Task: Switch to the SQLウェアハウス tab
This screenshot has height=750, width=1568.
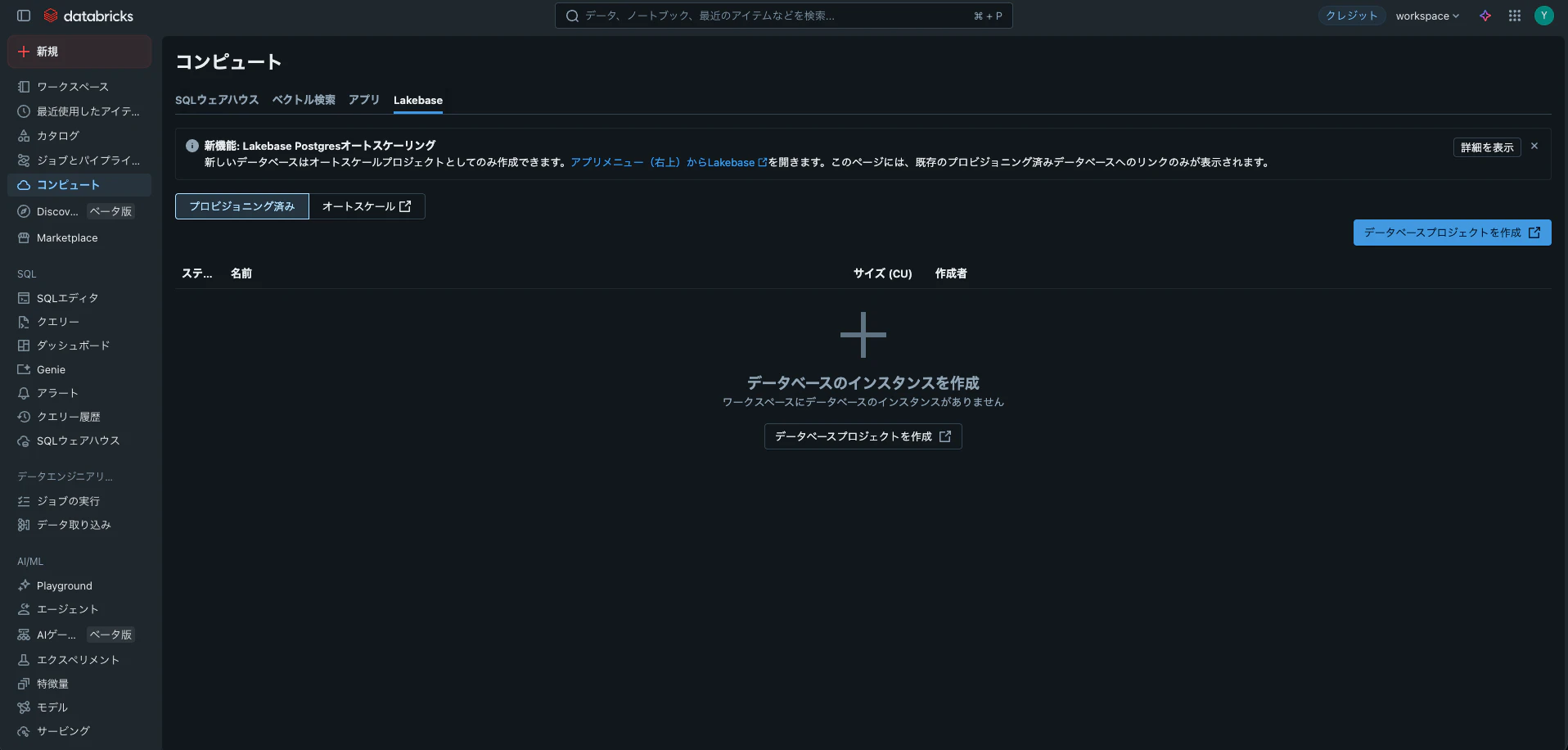Action: pos(217,100)
